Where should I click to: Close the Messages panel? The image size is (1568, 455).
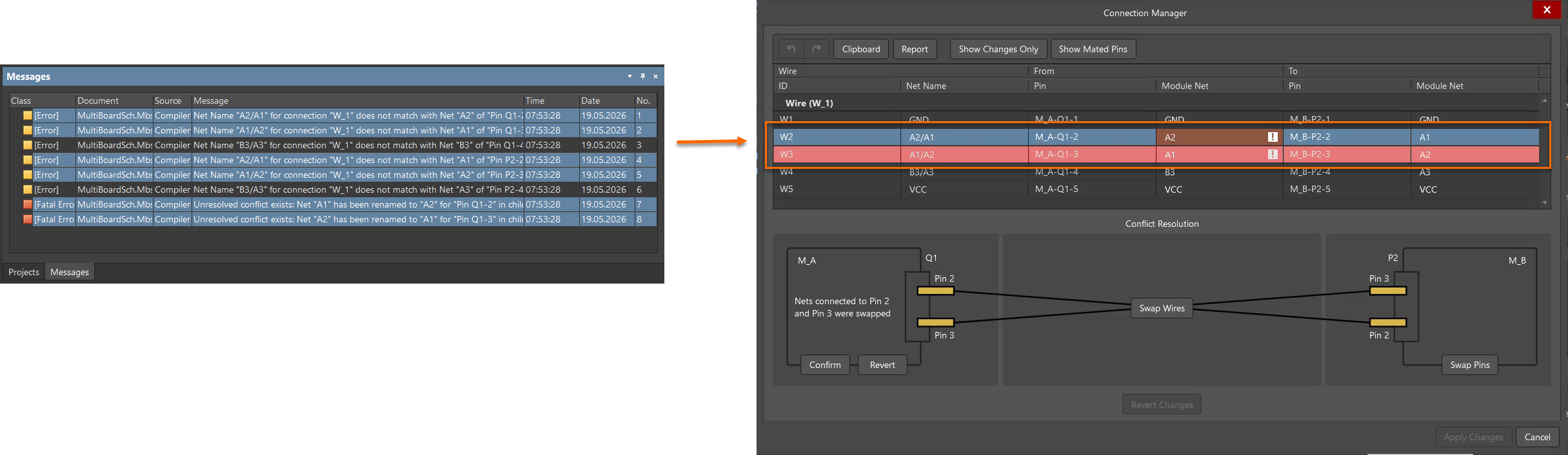tap(655, 76)
